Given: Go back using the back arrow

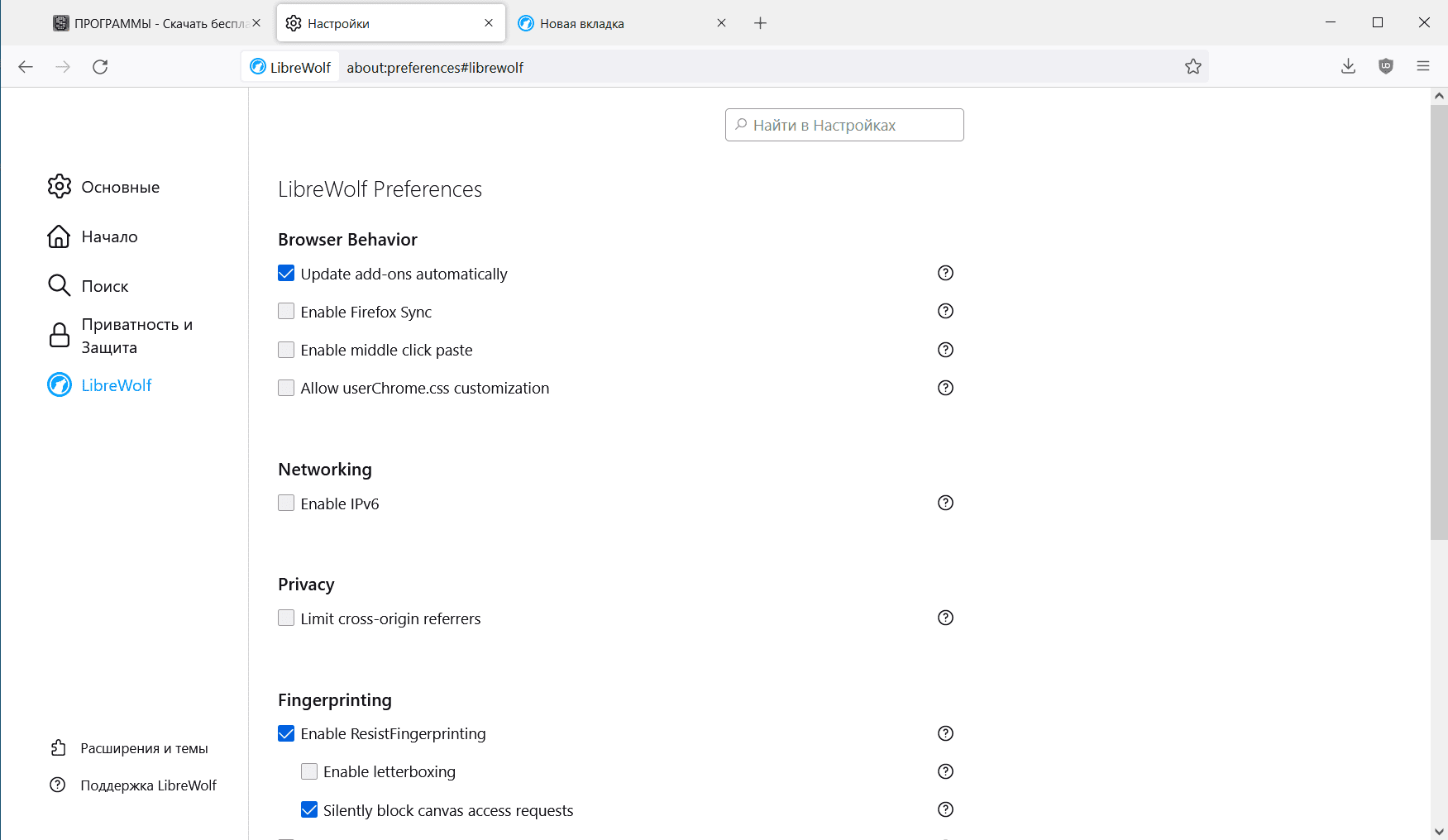Looking at the screenshot, I should 26,67.
